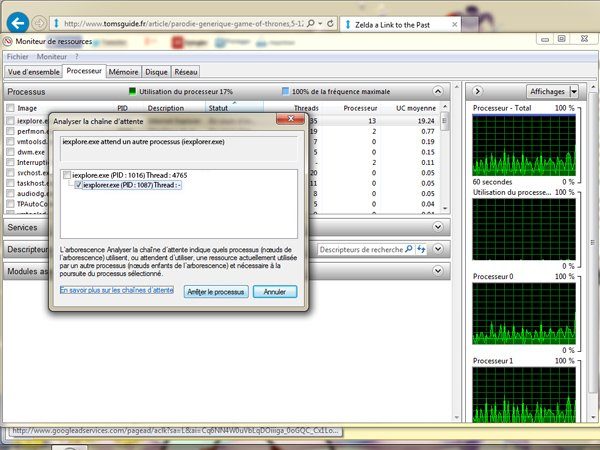This screenshot has height=450, width=600.
Task: Click the address bar URL field
Action: [x=183, y=24]
